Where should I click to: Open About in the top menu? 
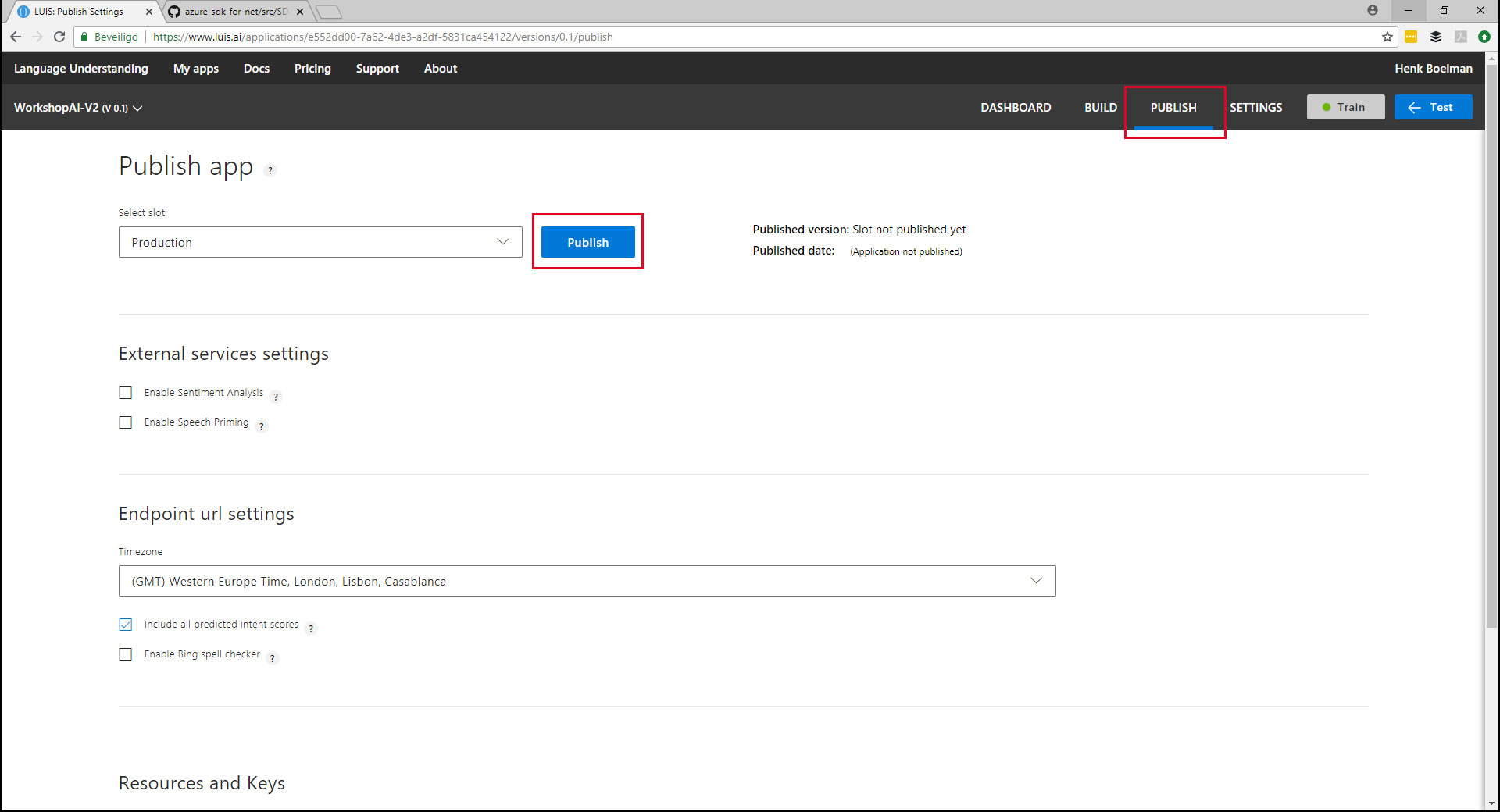tap(441, 69)
